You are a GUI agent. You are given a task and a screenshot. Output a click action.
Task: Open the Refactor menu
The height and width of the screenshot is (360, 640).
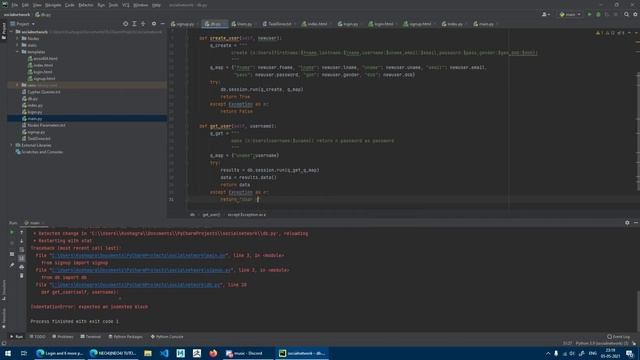[86, 5]
